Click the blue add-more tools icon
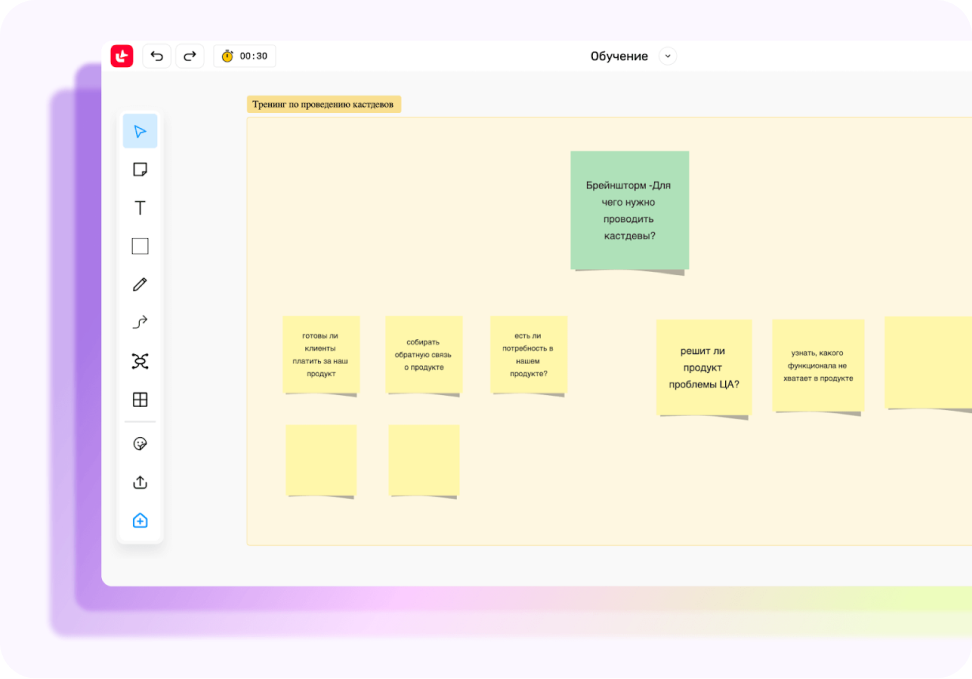 tap(140, 521)
